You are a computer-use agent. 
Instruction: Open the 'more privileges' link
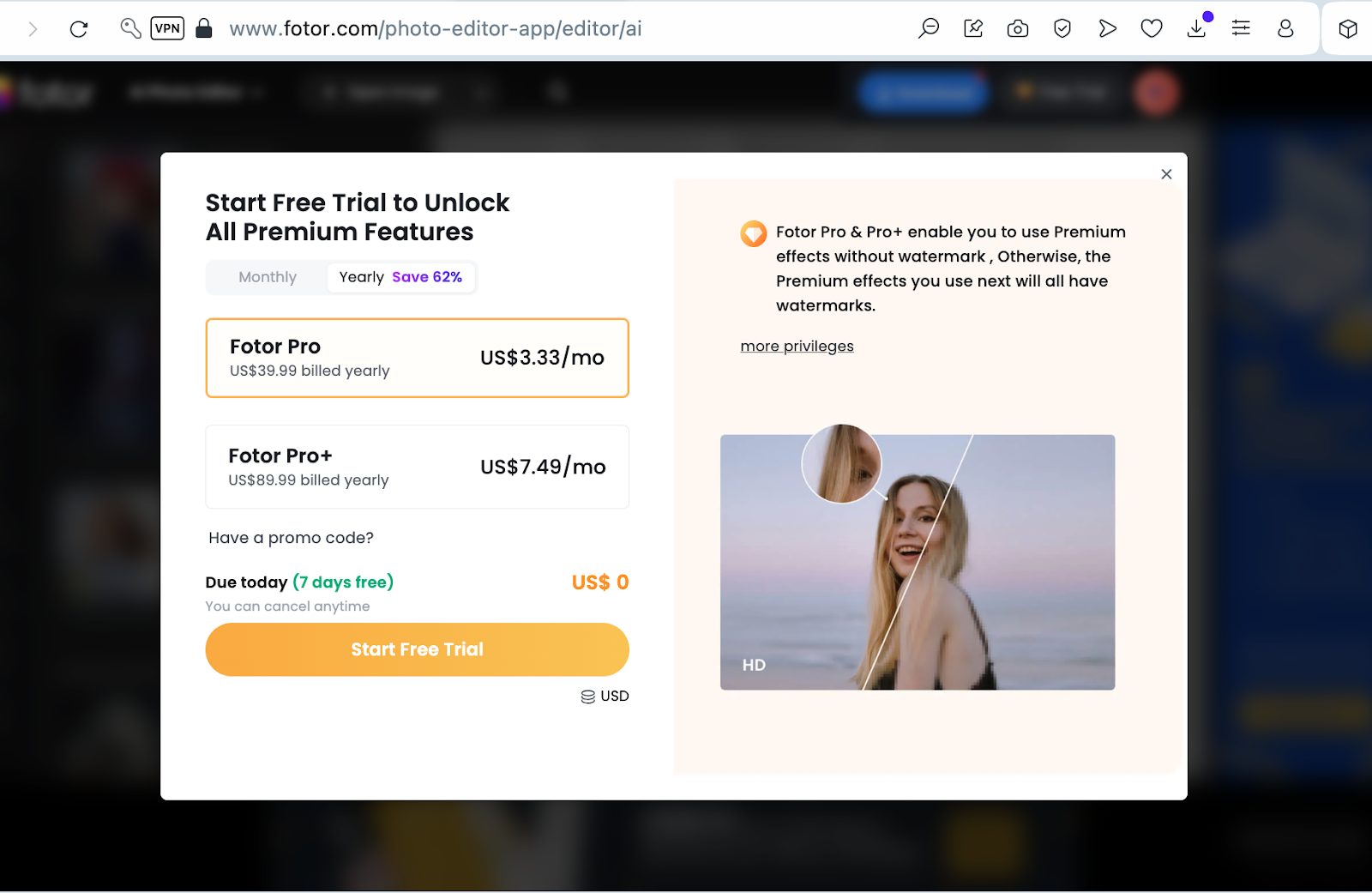[x=797, y=346]
